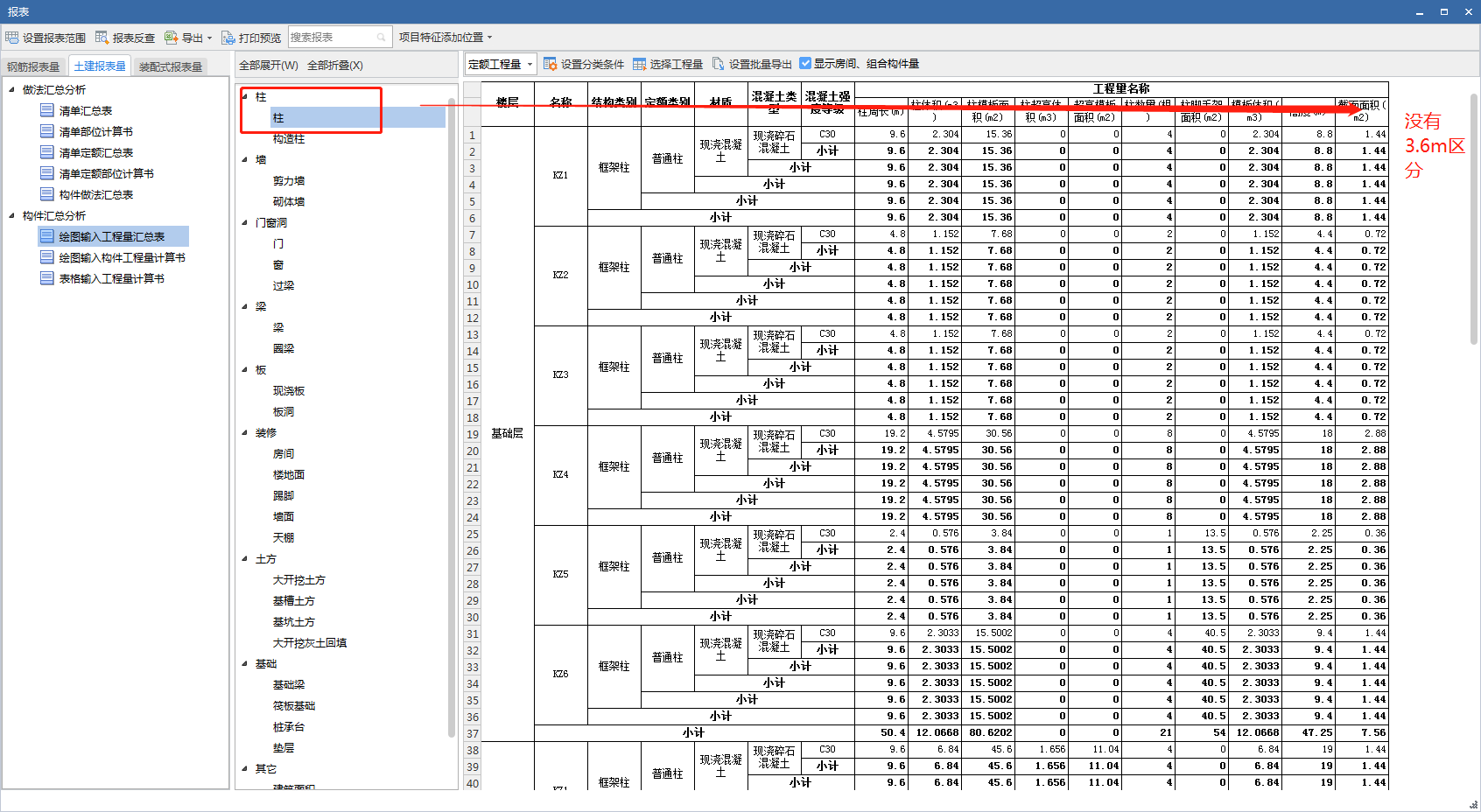
Task: Click the 选择工程量 icon
Action: [639, 64]
